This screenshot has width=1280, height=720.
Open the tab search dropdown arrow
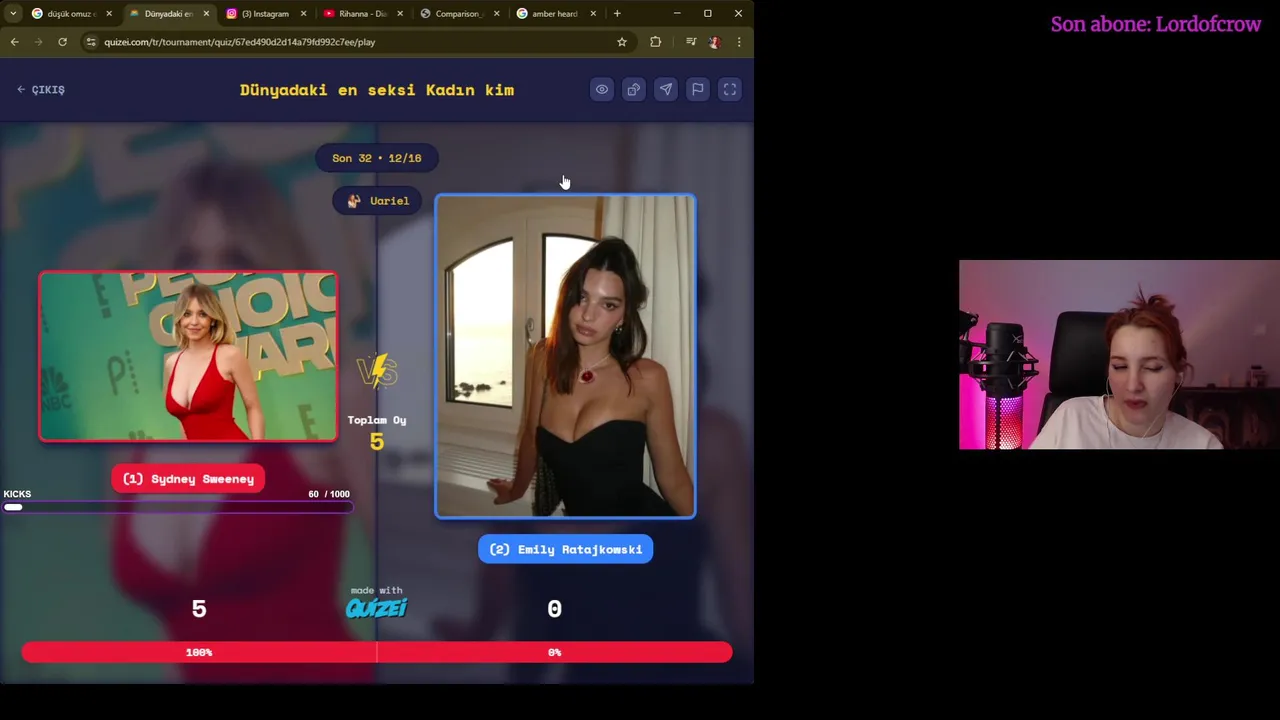[x=13, y=14]
